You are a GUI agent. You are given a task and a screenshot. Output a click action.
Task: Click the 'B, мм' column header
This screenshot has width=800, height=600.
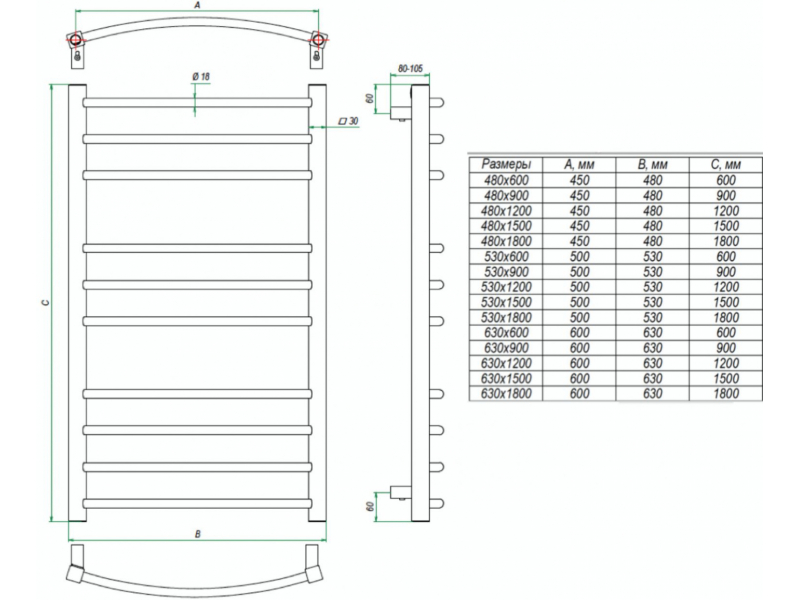click(x=652, y=164)
